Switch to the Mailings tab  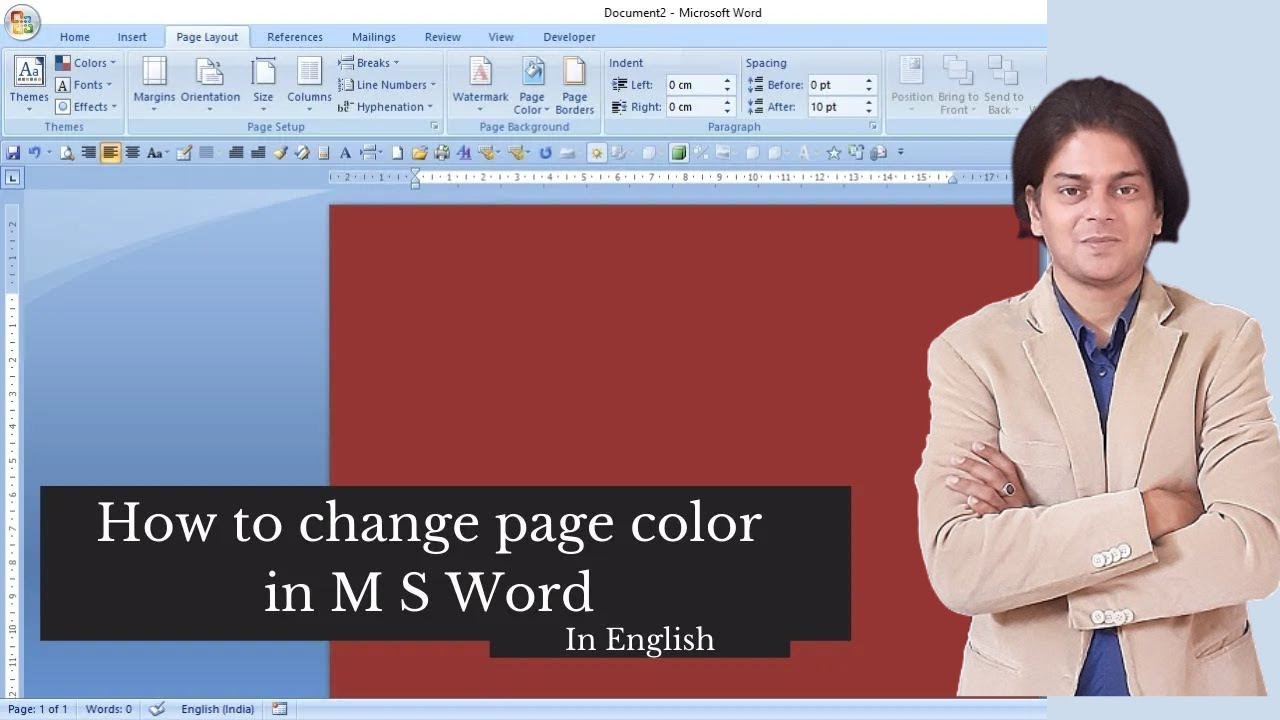[373, 37]
